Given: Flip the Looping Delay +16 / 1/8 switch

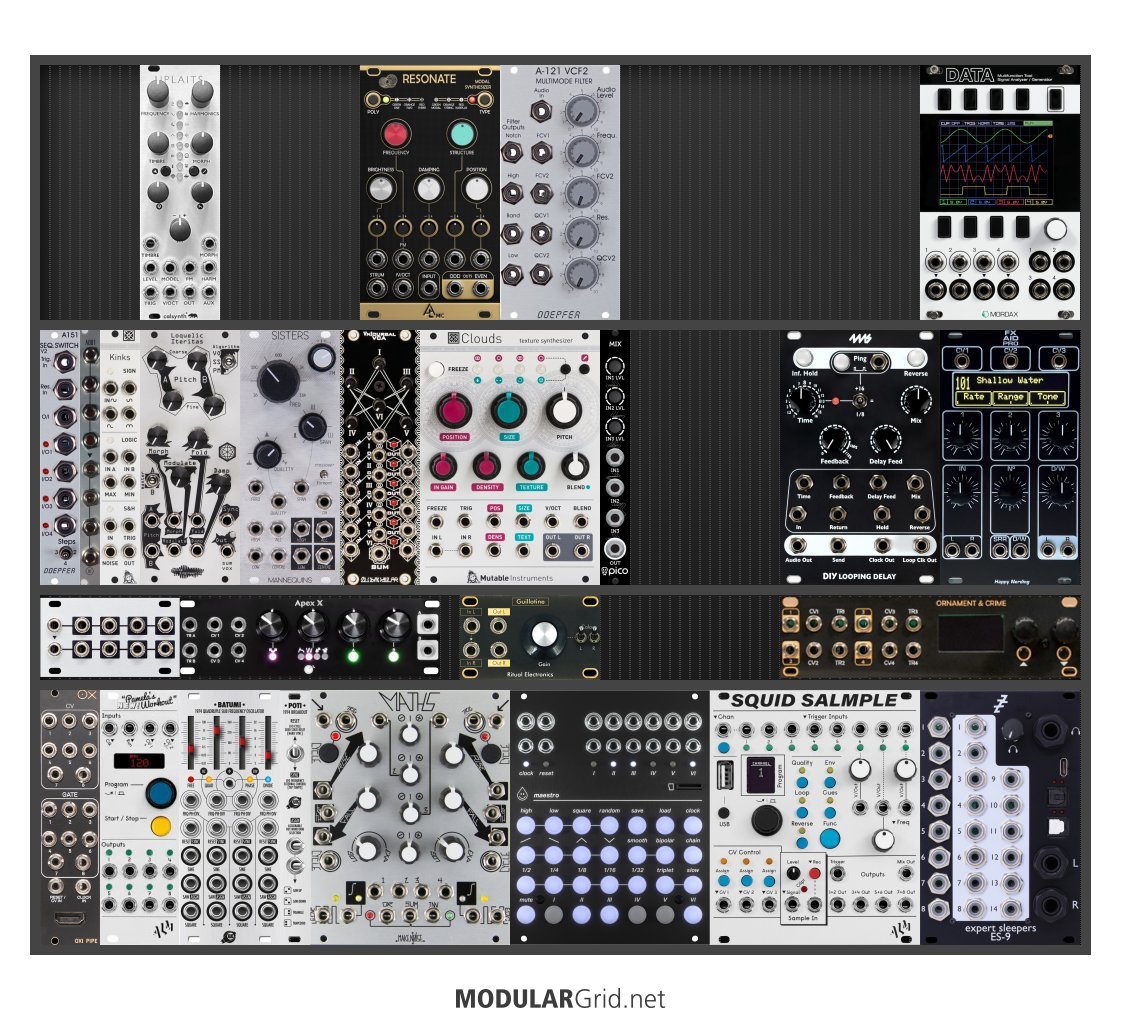Looking at the screenshot, I should (x=859, y=401).
